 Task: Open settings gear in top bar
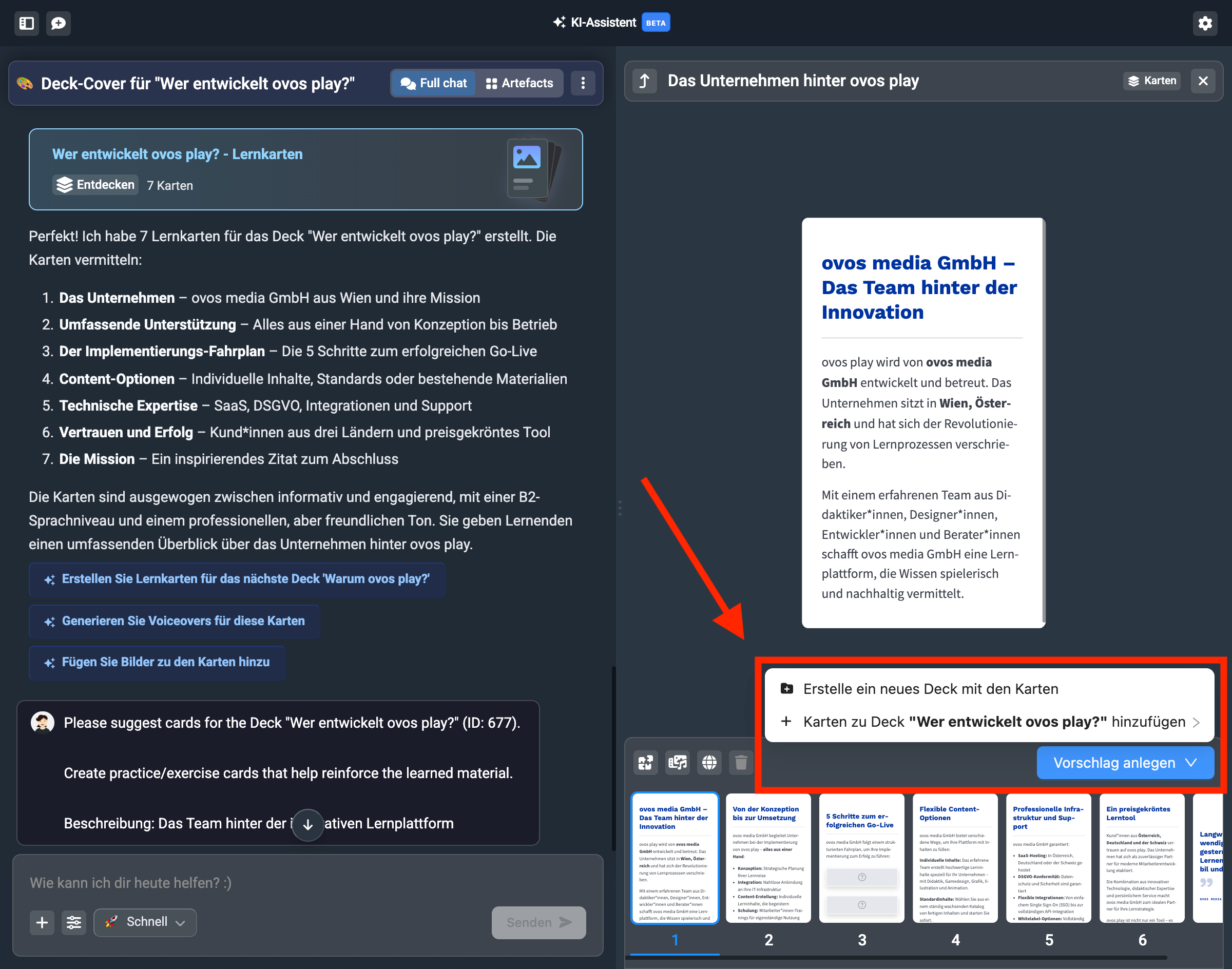coord(1205,23)
